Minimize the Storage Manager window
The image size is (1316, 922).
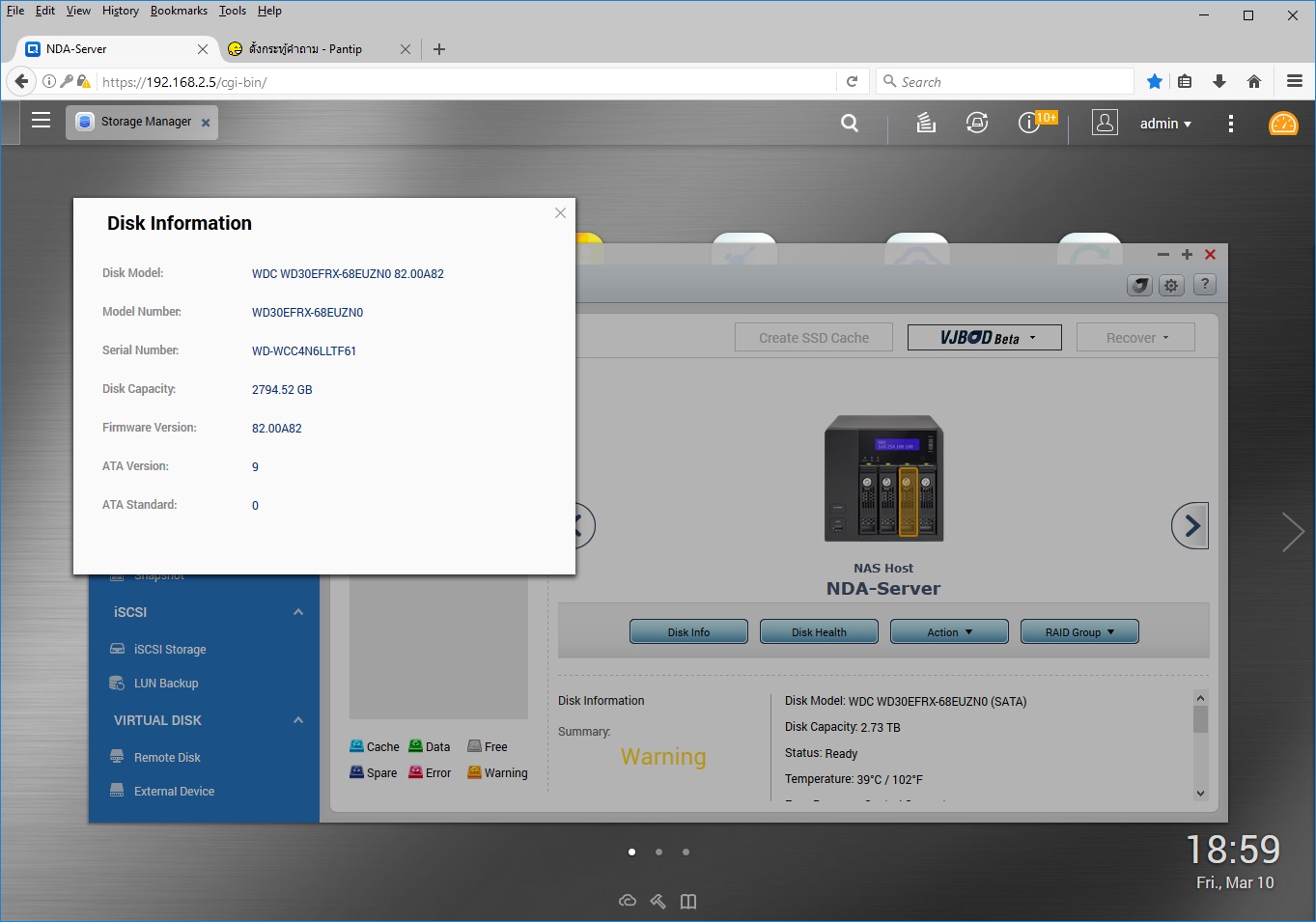click(x=1163, y=255)
